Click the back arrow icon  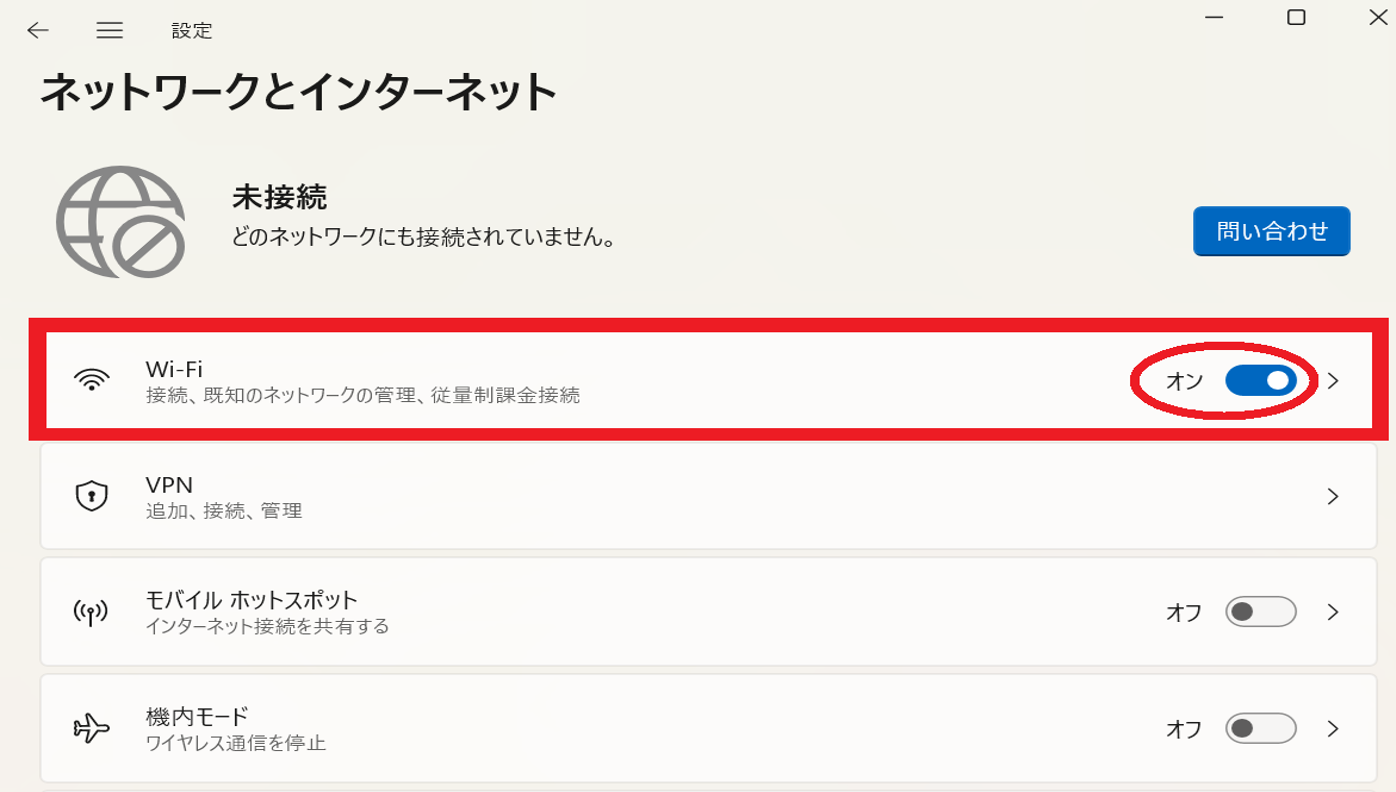[x=38, y=31]
